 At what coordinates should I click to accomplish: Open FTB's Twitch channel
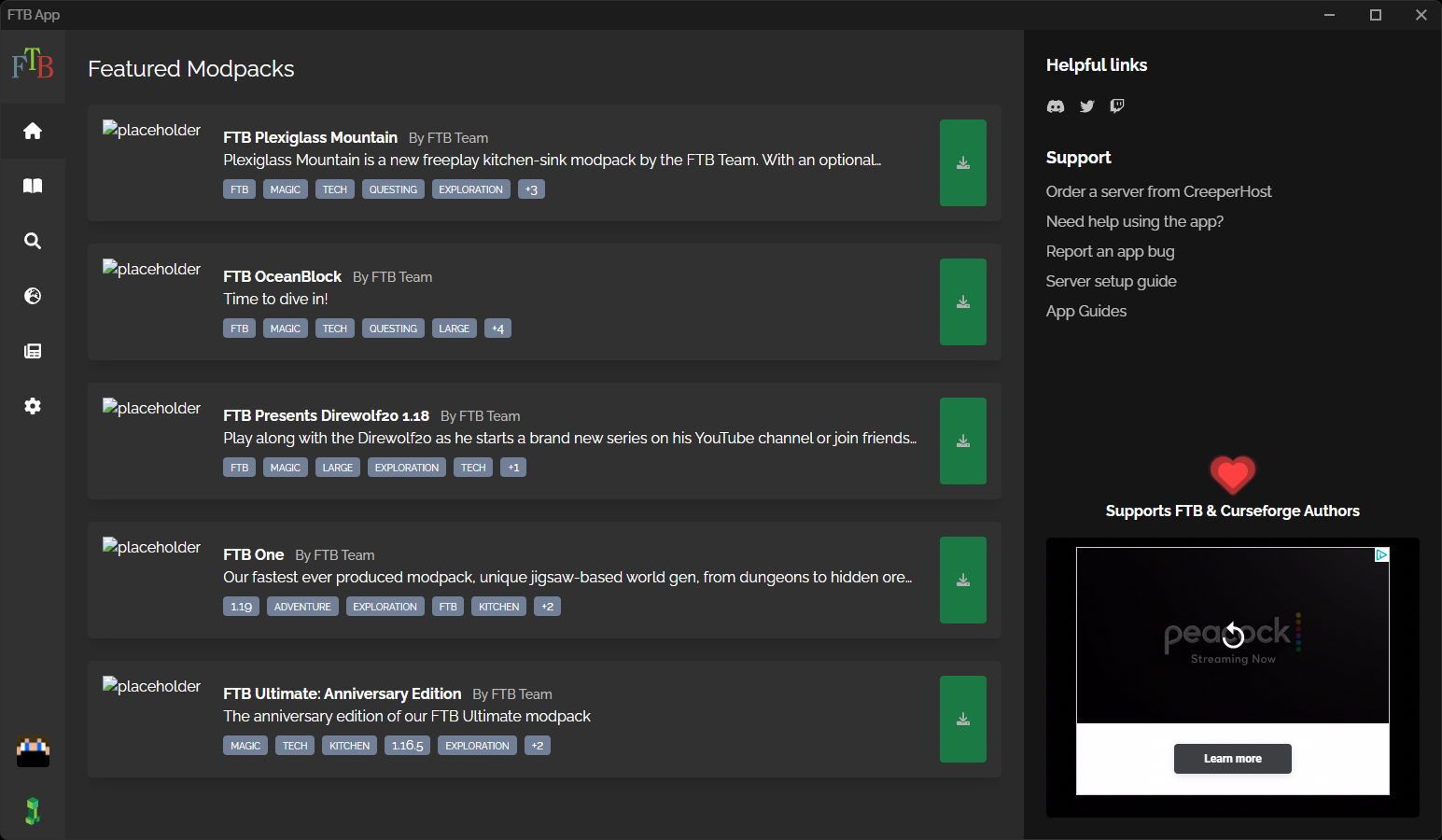coord(1116,105)
